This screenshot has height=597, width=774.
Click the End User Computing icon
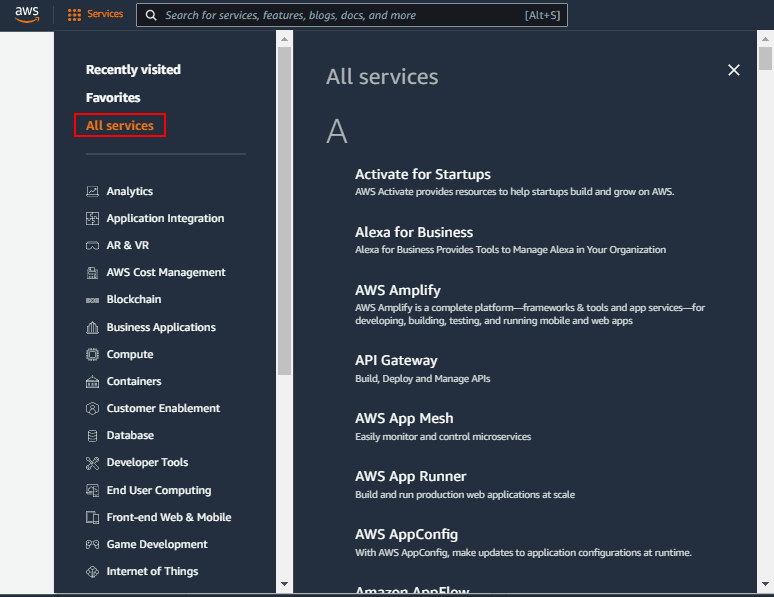pos(92,490)
